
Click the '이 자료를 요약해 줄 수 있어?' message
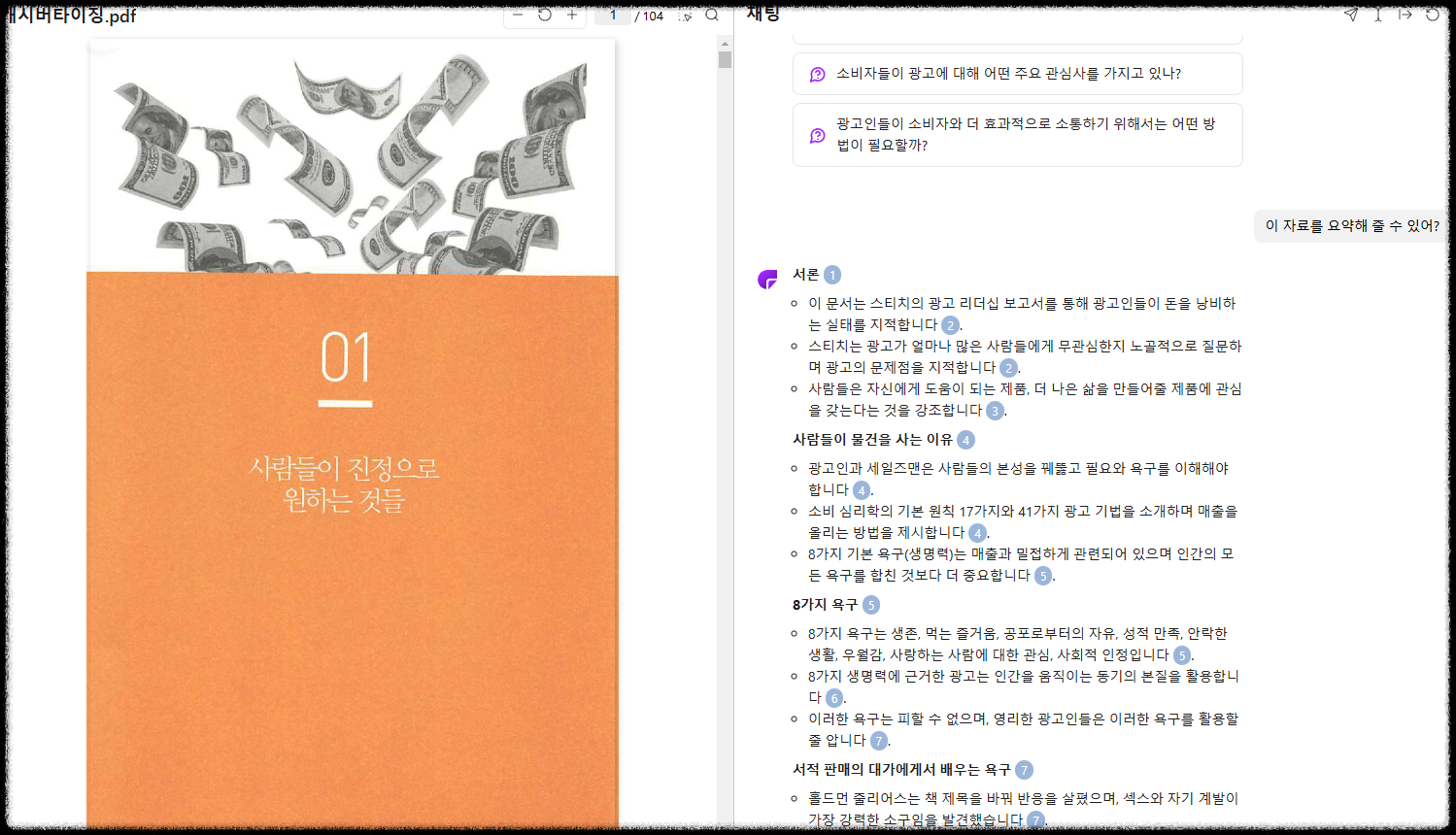pyautogui.click(x=1350, y=225)
